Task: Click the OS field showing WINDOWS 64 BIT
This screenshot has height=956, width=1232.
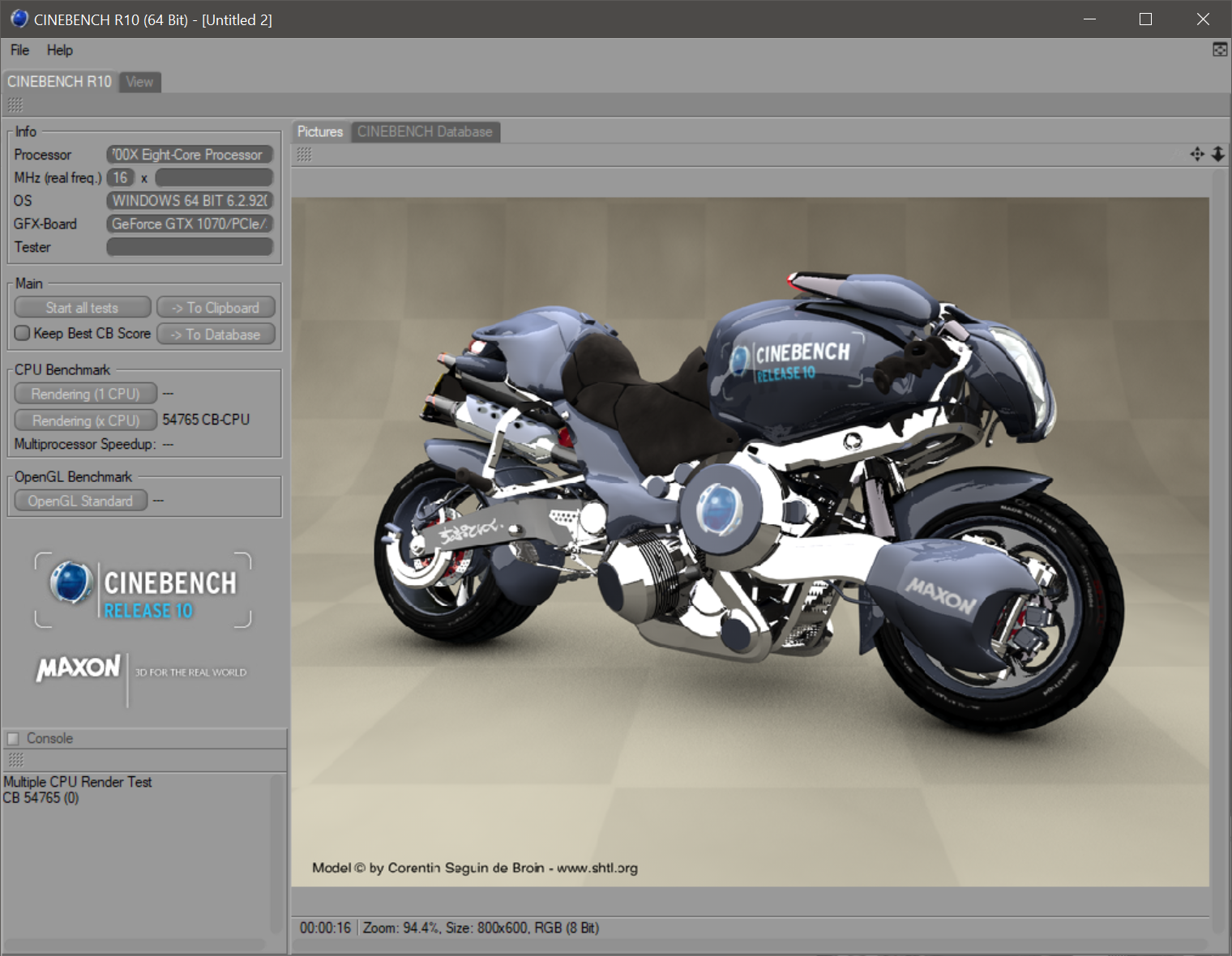Action: click(190, 201)
